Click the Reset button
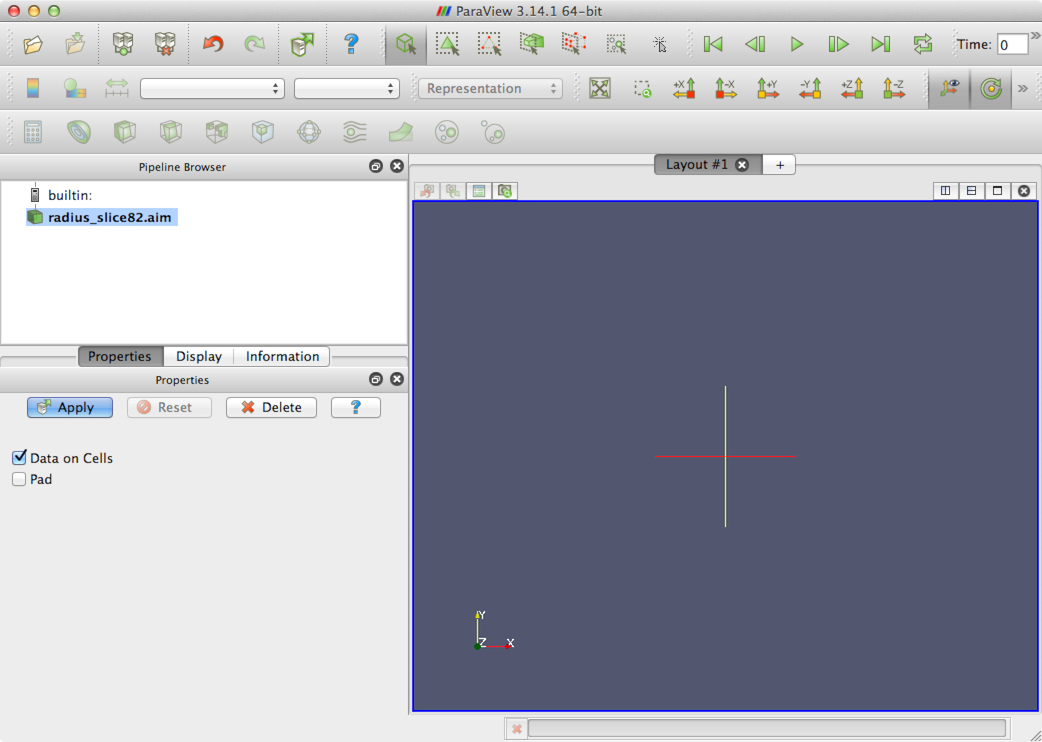 169,407
